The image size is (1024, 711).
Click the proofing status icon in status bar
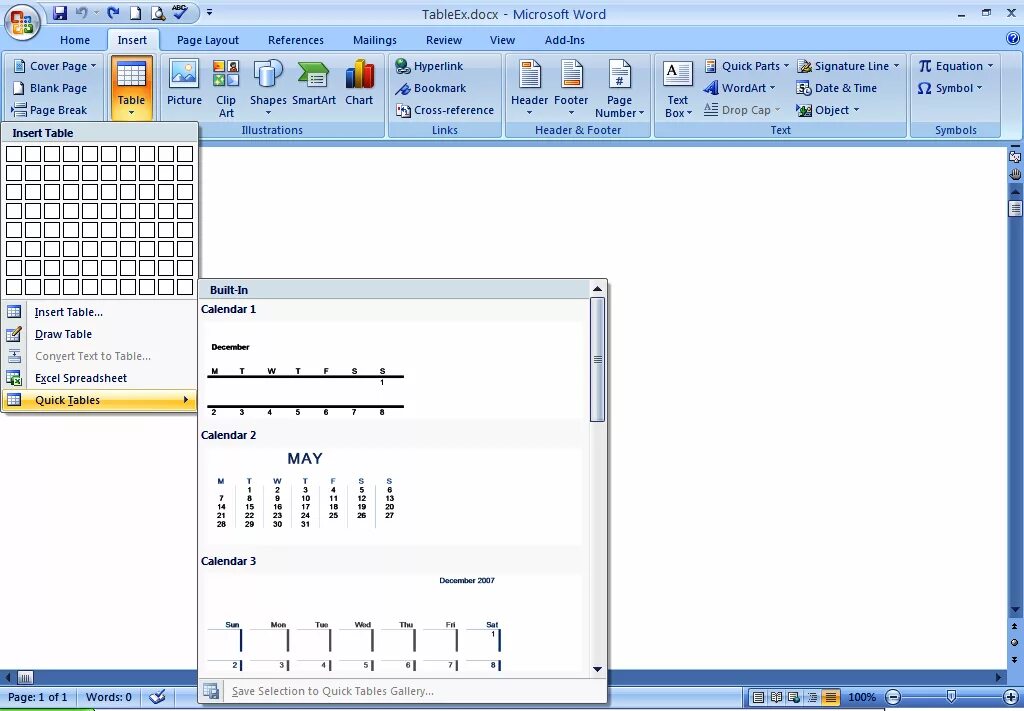157,697
